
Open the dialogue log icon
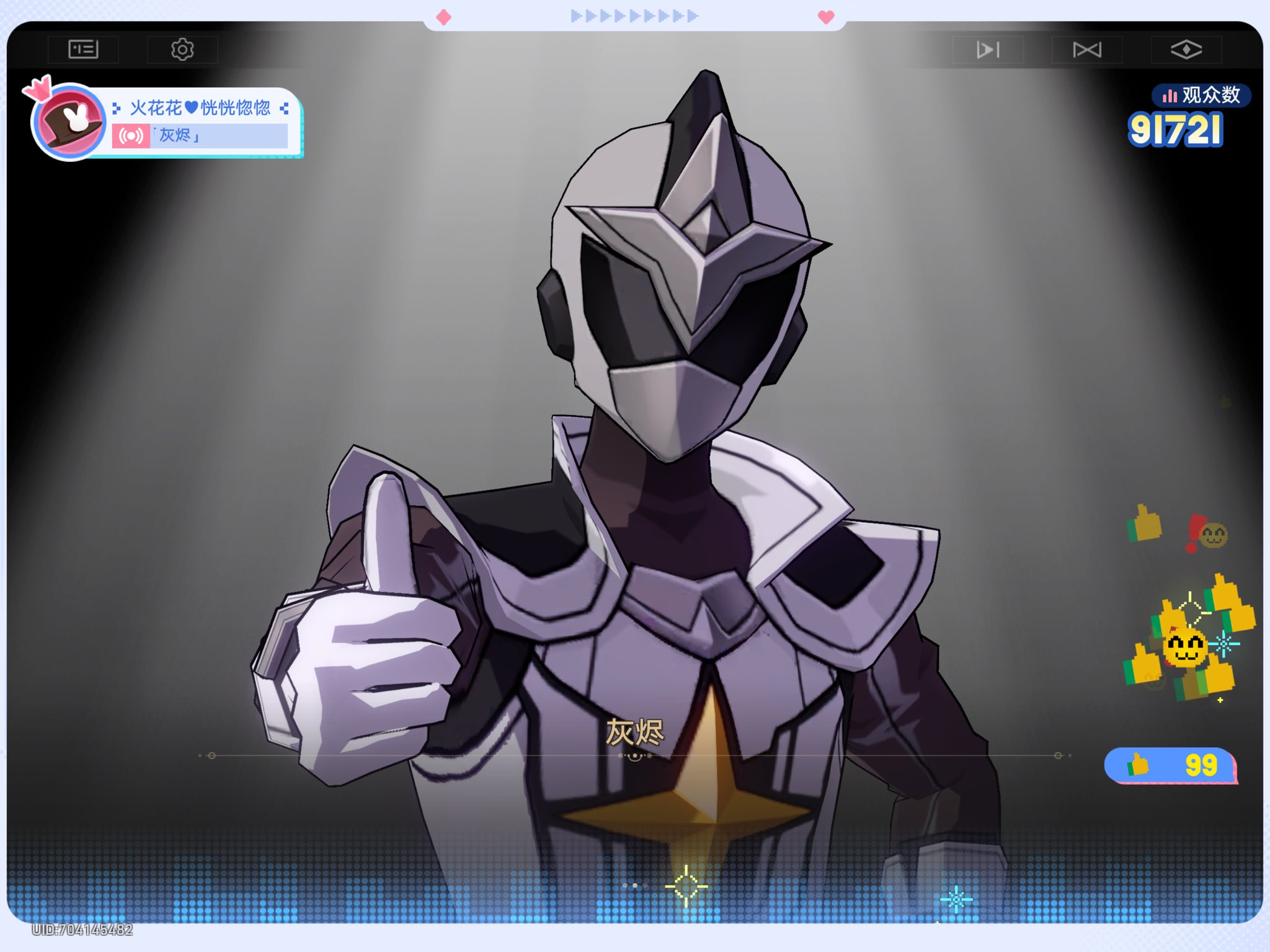pos(83,49)
